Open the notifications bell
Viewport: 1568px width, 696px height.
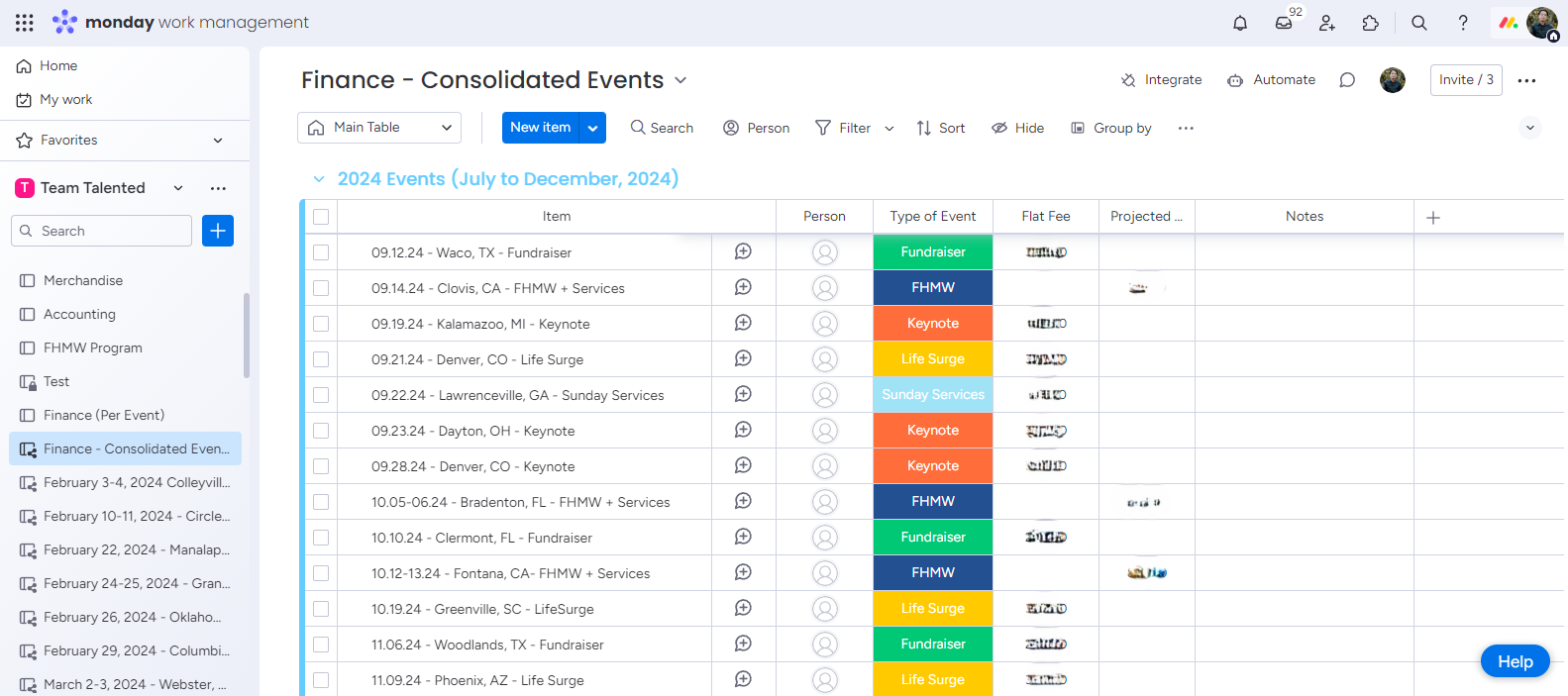(x=1240, y=23)
